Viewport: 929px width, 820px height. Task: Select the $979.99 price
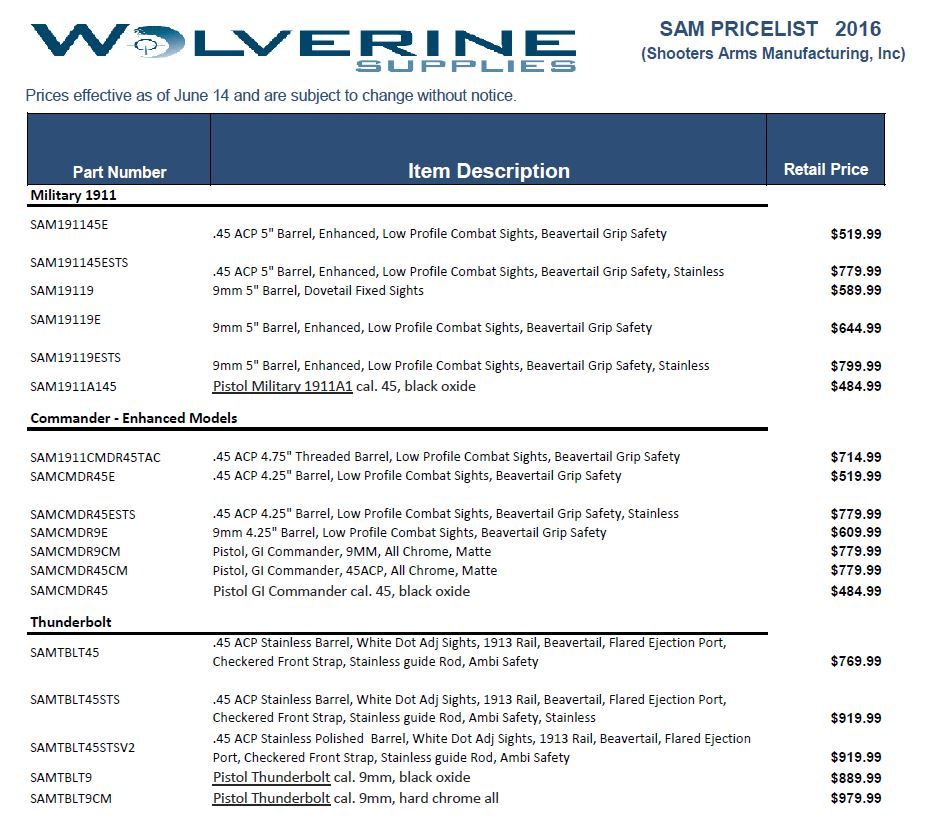click(855, 798)
